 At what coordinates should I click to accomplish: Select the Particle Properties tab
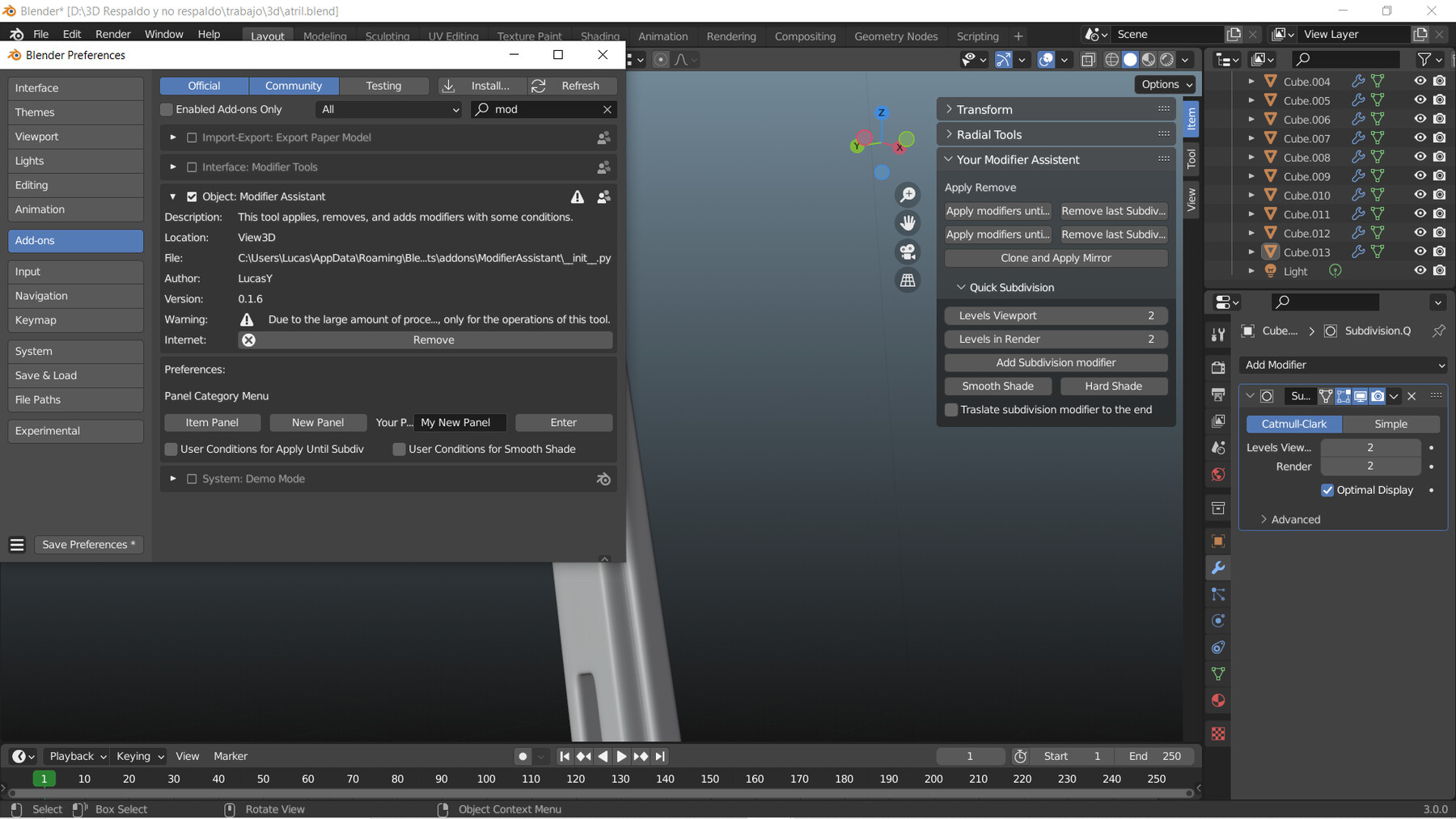click(x=1218, y=594)
